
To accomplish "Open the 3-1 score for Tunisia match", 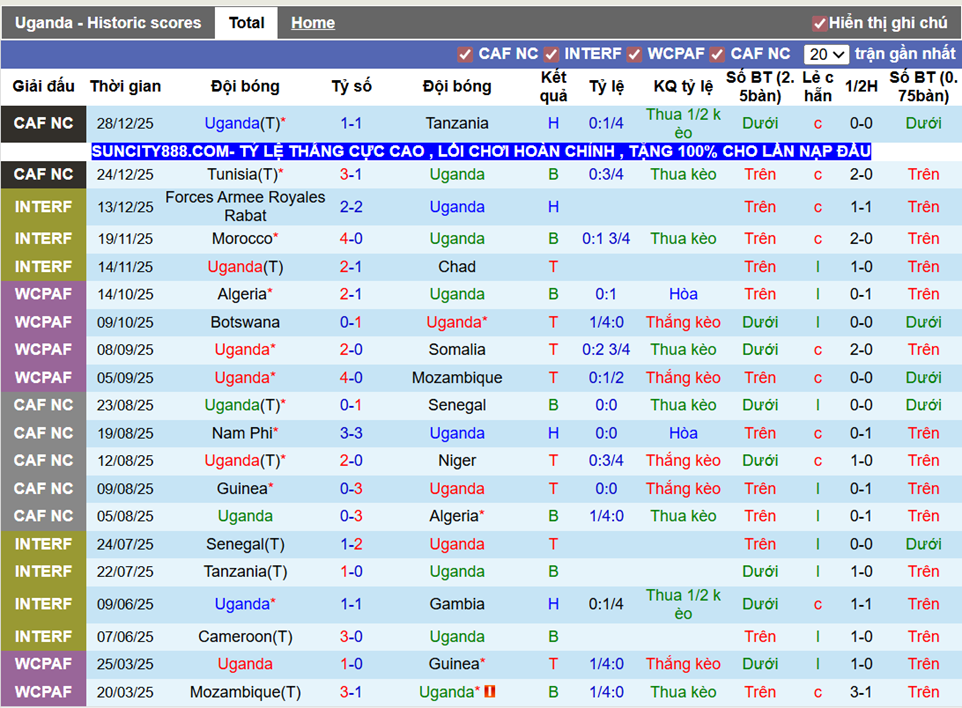I will (351, 174).
